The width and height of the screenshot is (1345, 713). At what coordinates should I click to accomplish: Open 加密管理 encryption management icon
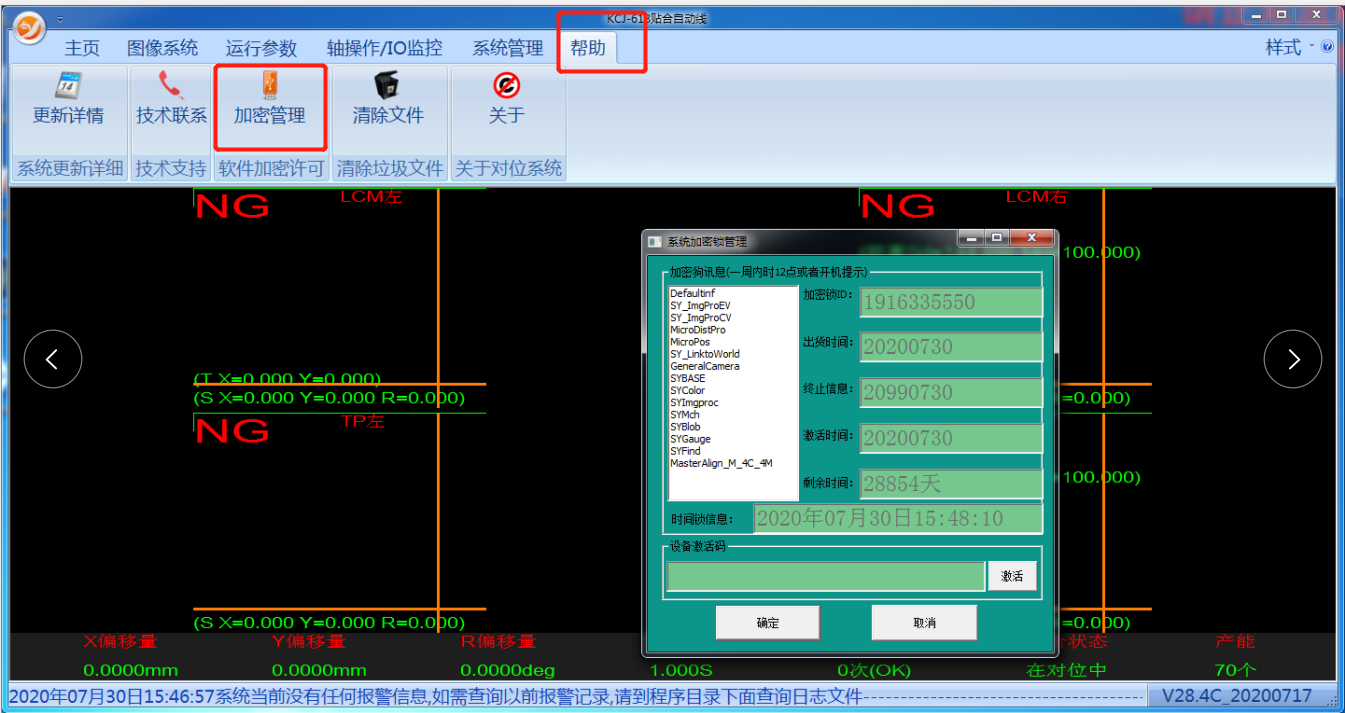pos(269,86)
